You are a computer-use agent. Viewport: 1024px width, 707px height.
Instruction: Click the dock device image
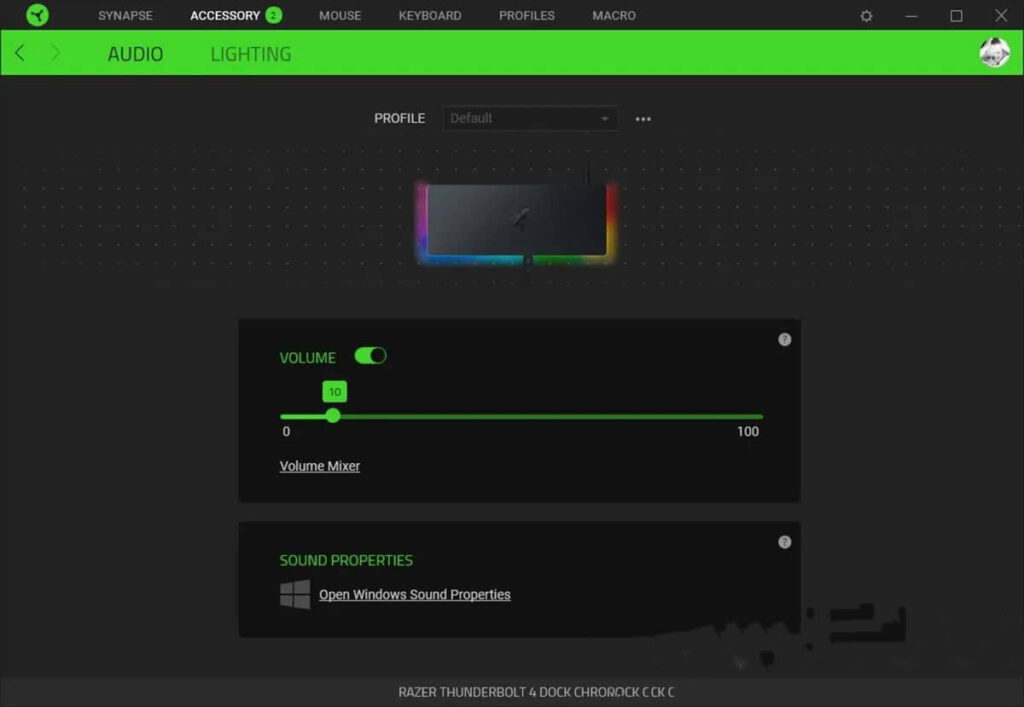click(517, 222)
